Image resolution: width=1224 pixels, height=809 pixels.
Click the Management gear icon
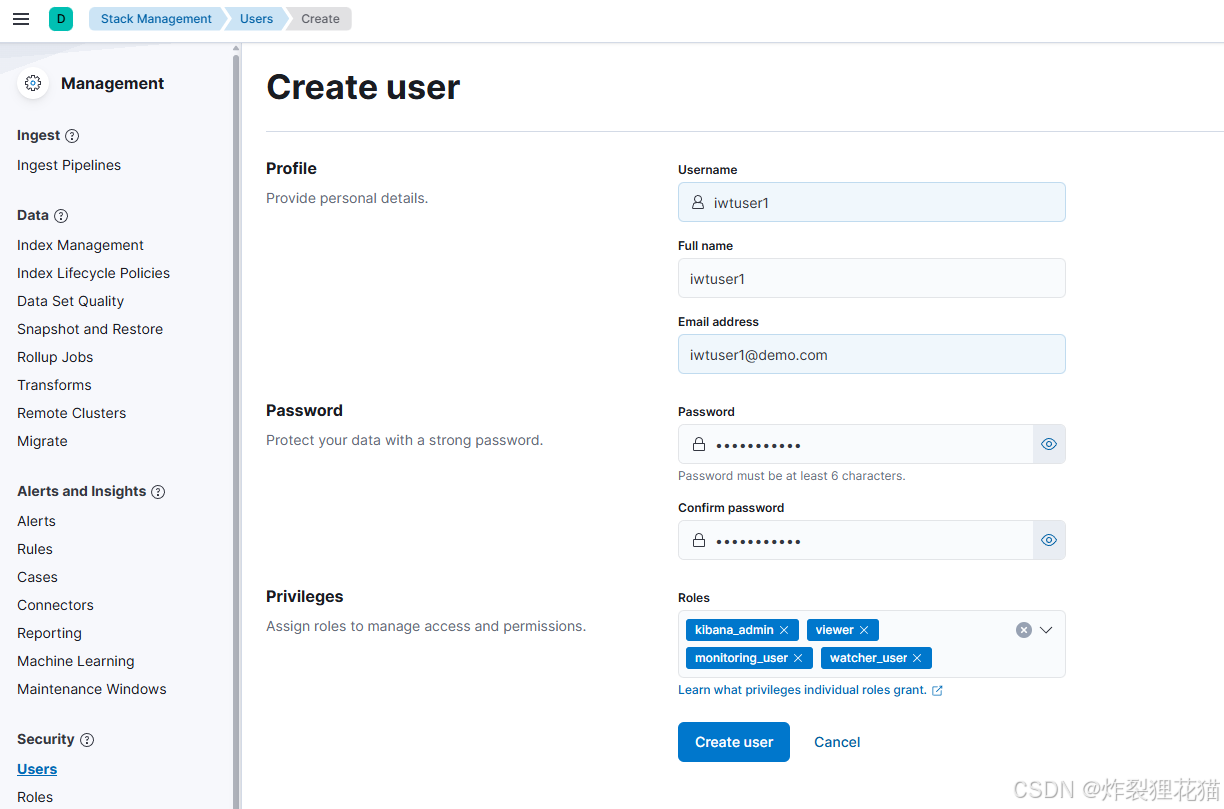(33, 83)
